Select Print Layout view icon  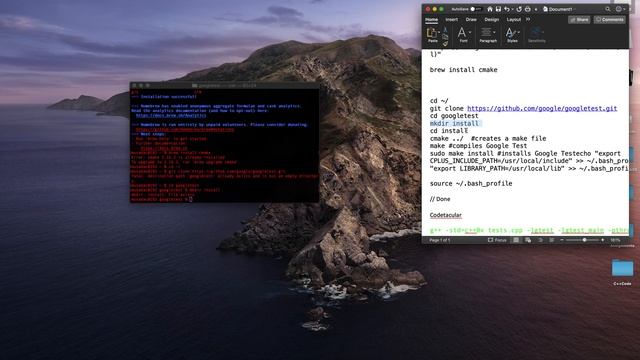pos(516,240)
